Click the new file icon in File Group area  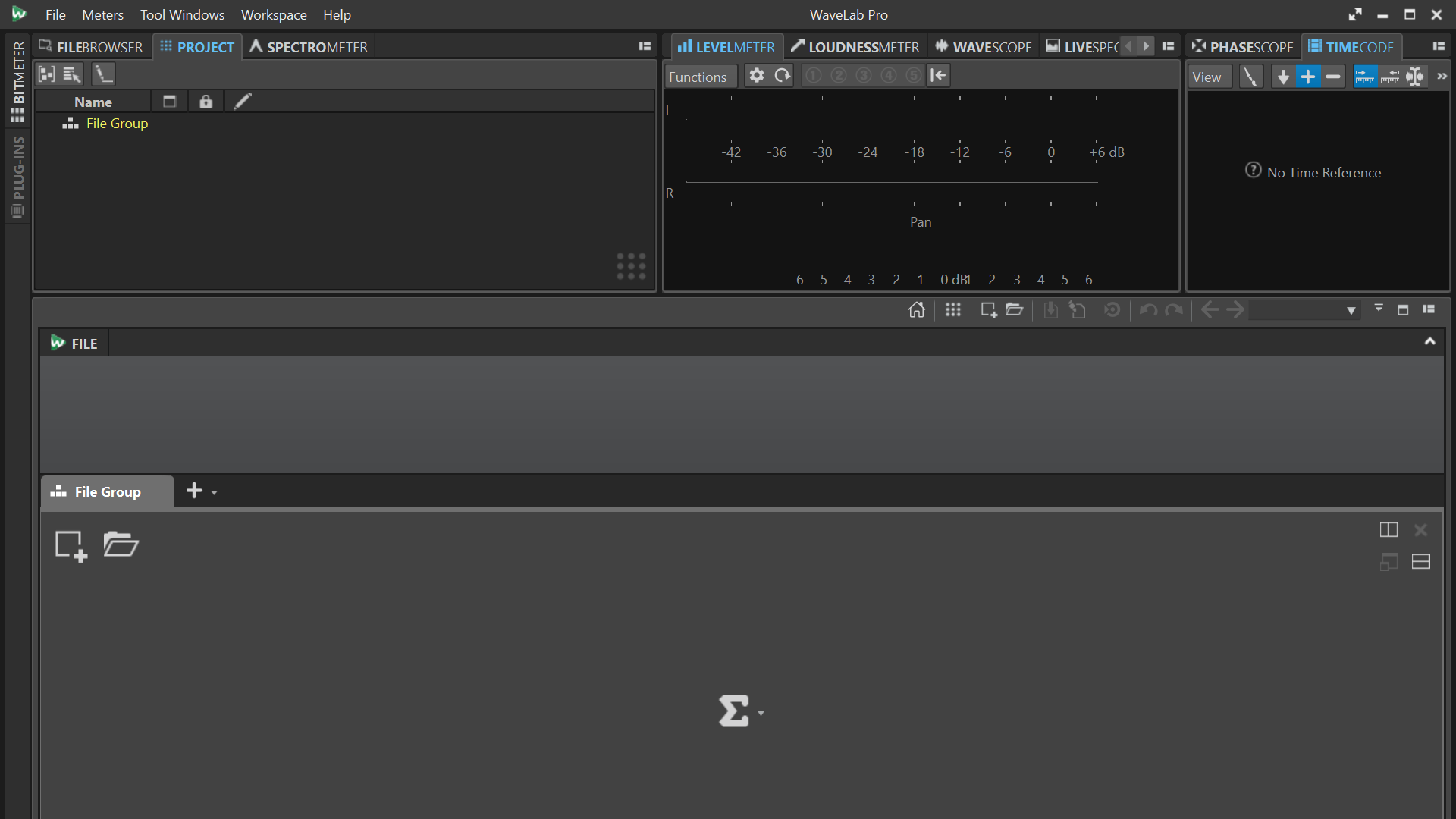(71, 546)
